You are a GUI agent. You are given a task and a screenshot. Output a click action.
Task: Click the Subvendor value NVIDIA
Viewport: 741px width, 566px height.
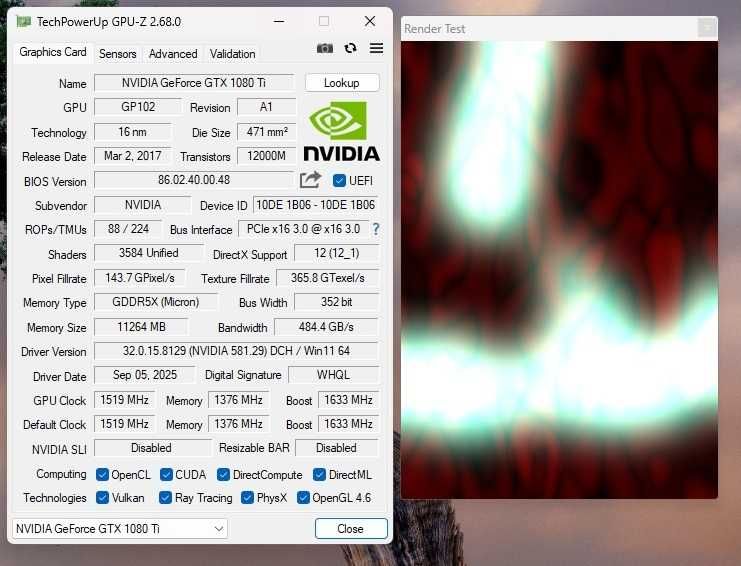pyautogui.click(x=143, y=205)
